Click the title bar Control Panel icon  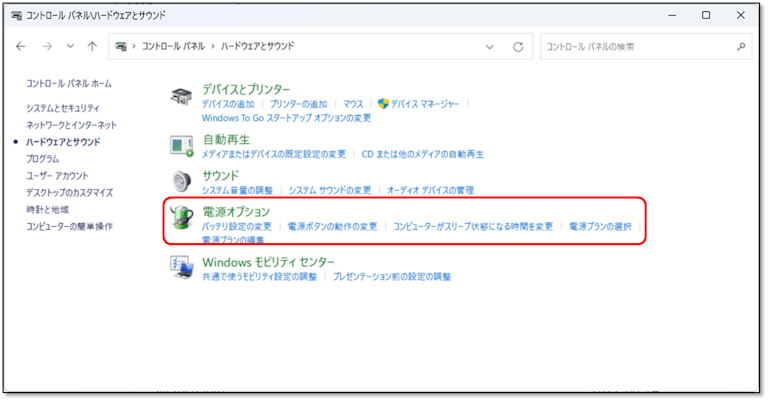(x=16, y=16)
